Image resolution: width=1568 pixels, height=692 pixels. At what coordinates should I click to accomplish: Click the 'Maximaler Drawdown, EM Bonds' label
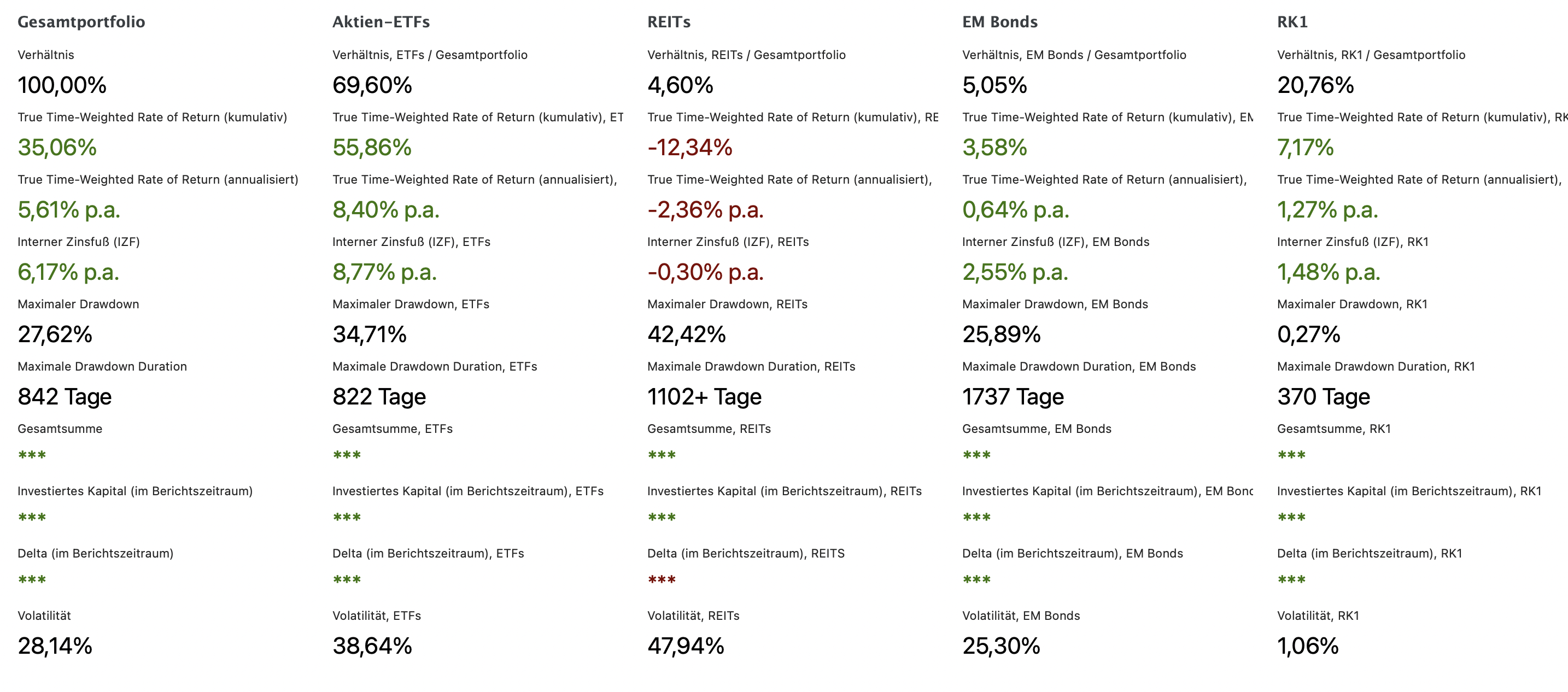(1054, 304)
